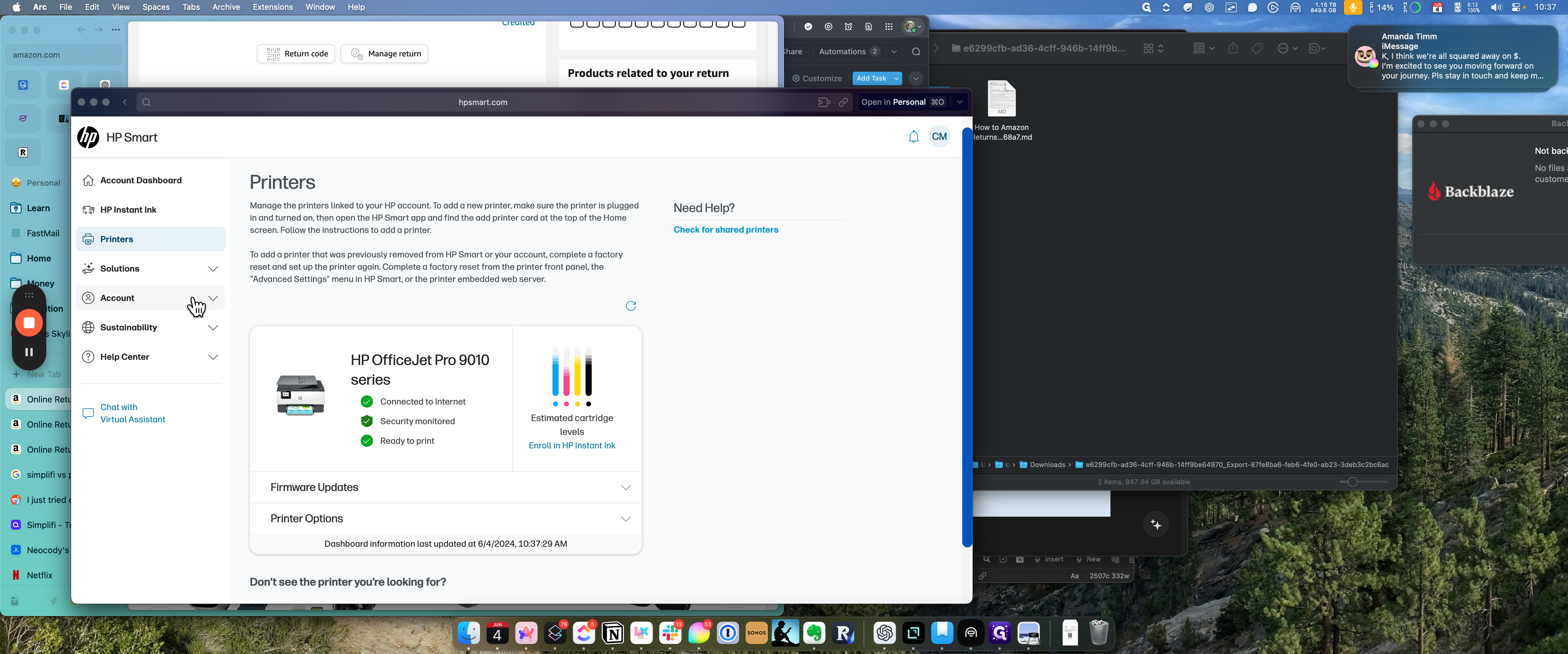The width and height of the screenshot is (1568, 654).
Task: Click the chat bubble icon beside Virtual Assistant
Action: (x=88, y=413)
